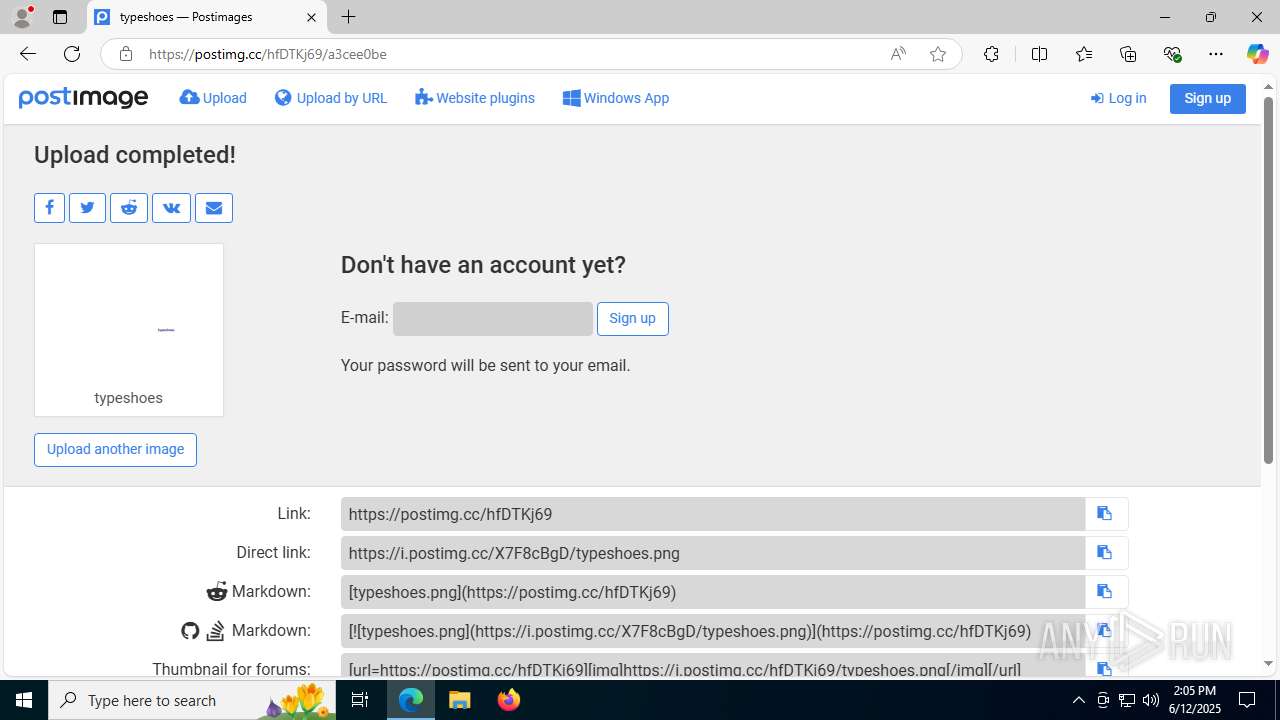Open Settings and more menu
1280x720 pixels.
pyautogui.click(x=1216, y=54)
